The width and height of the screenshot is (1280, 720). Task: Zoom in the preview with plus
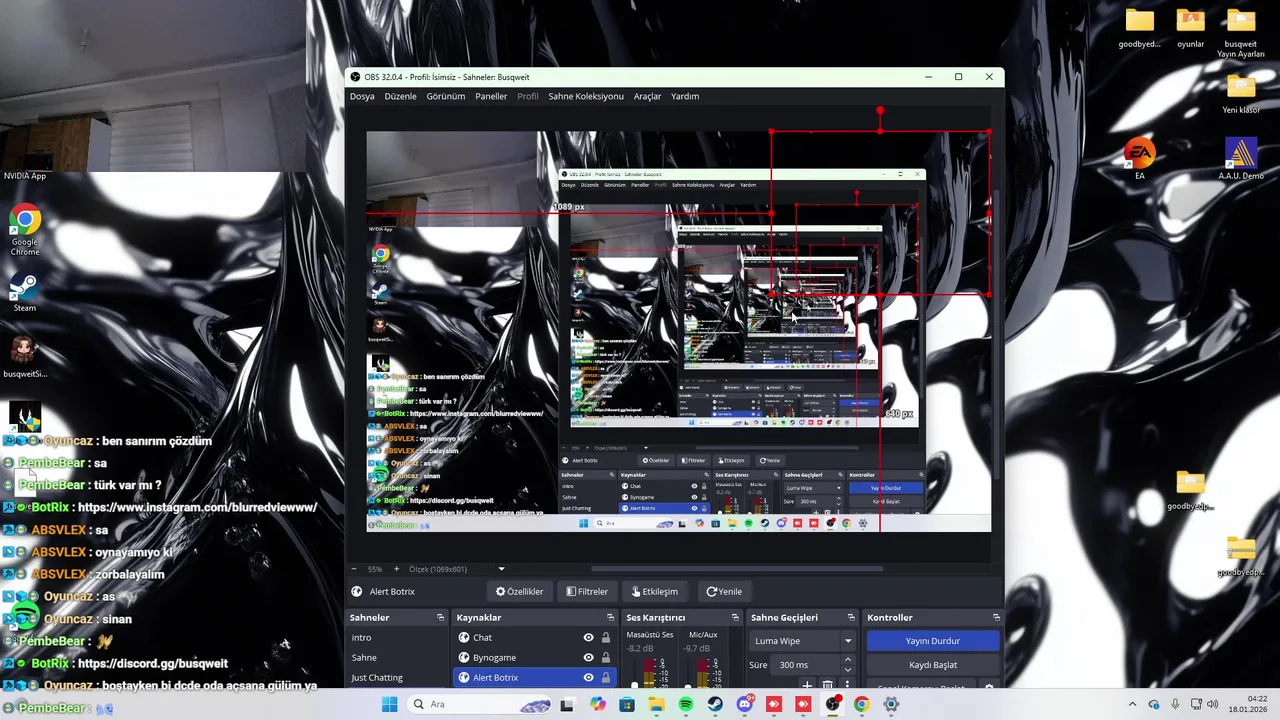coord(396,569)
